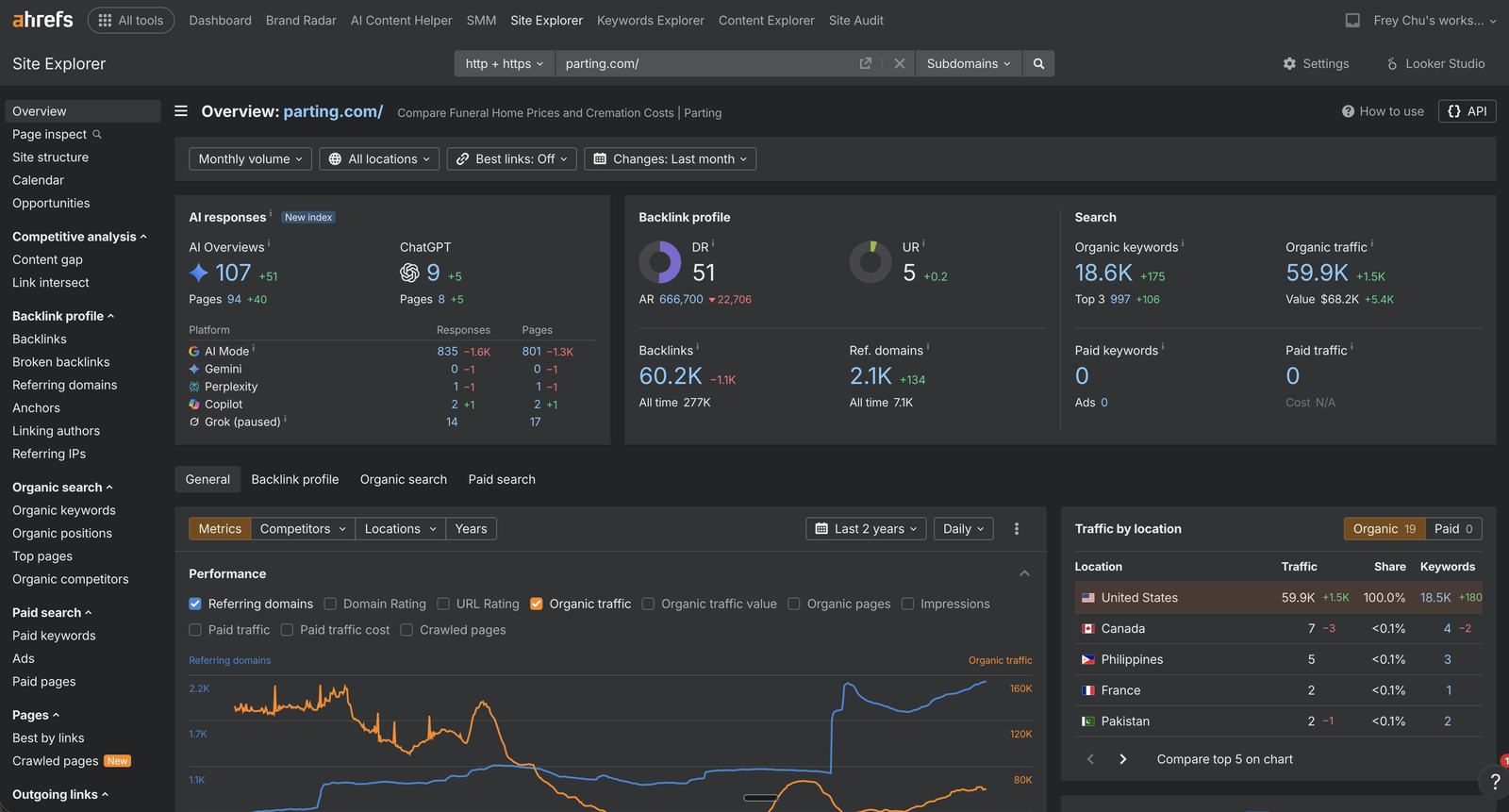This screenshot has height=812, width=1509.
Task: Click the United States flag icon
Action: click(1088, 598)
